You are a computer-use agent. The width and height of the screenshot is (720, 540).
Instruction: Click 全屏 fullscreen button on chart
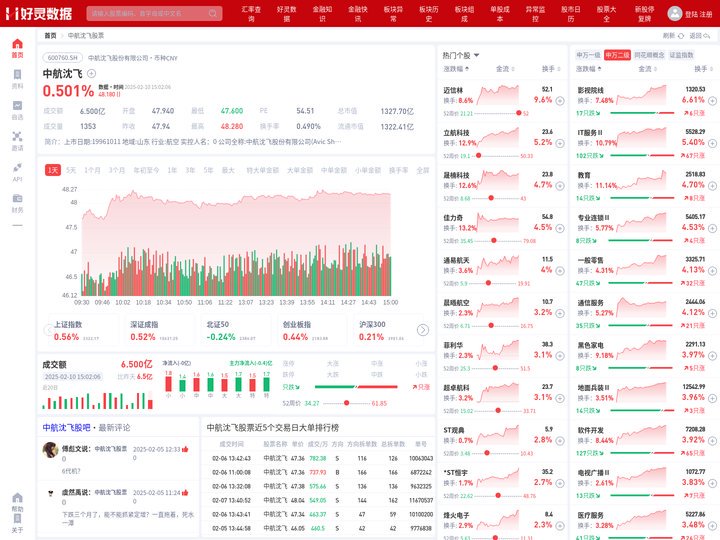(422, 170)
